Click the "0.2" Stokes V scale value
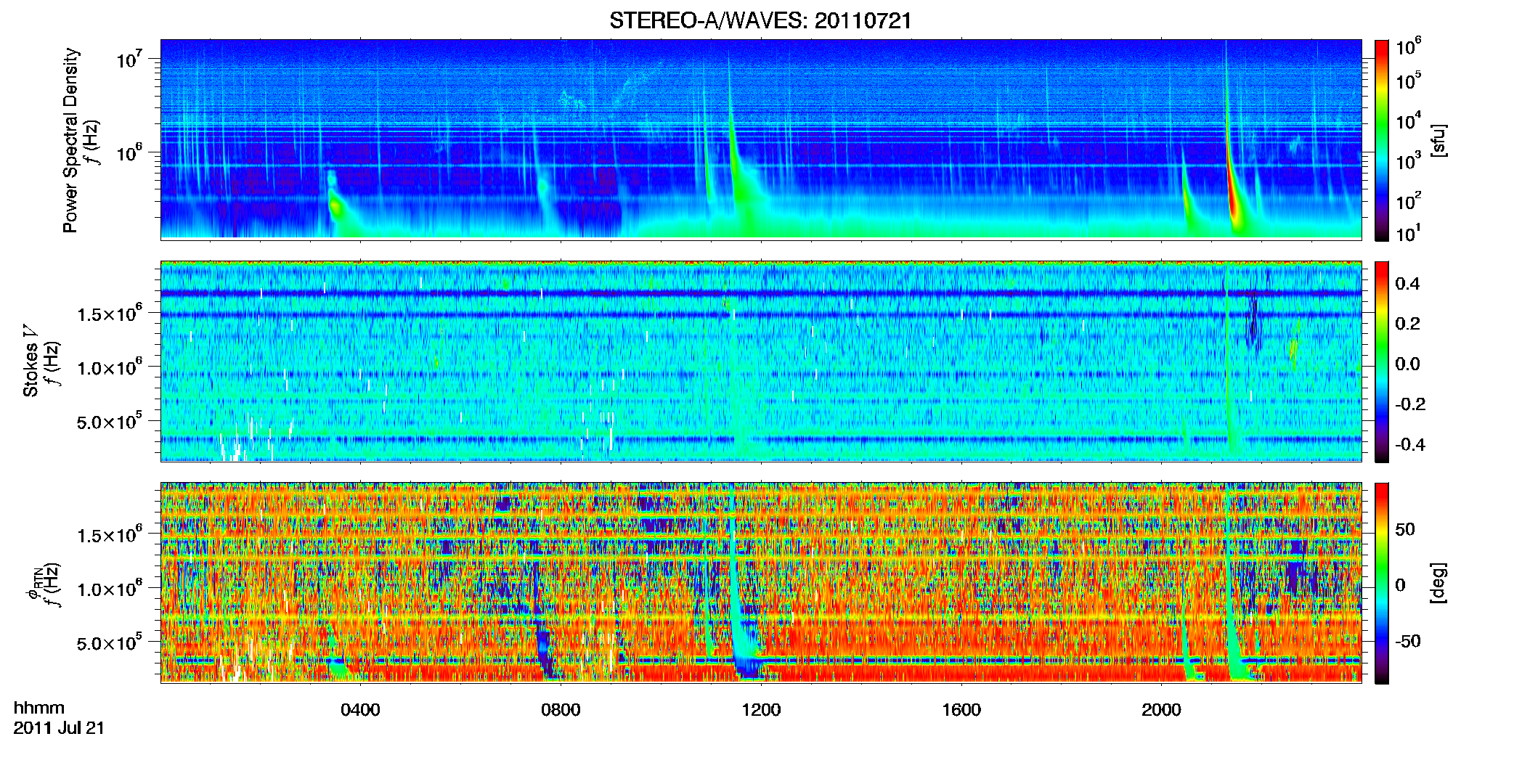This screenshot has height=784, width=1522. [x=1407, y=324]
